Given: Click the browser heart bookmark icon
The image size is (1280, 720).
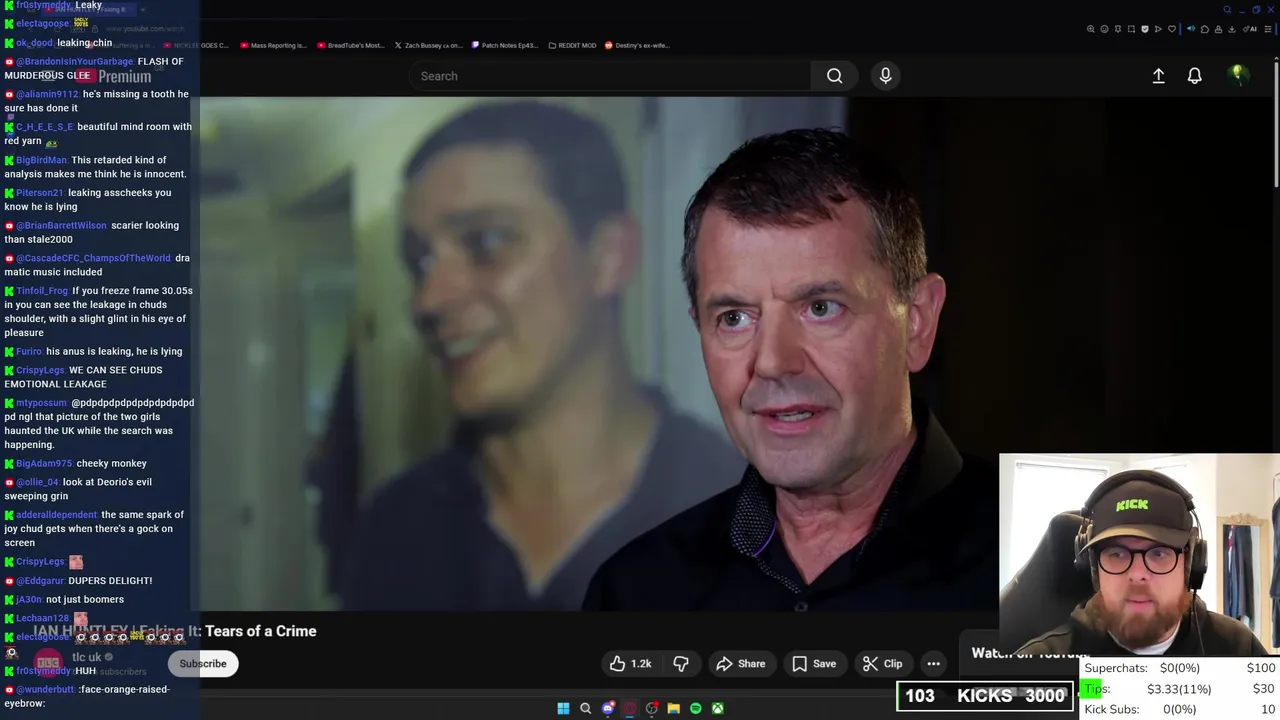Looking at the screenshot, I should [1172, 29].
